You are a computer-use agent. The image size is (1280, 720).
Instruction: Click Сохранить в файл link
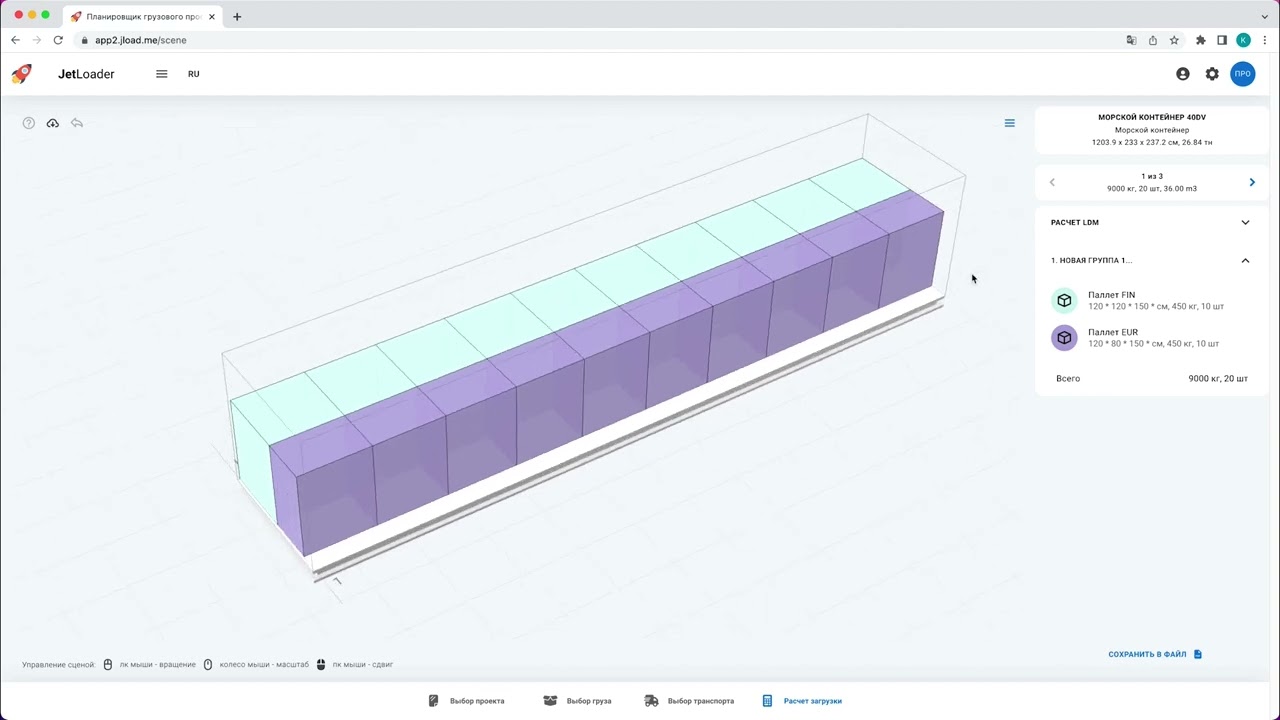coord(1155,654)
